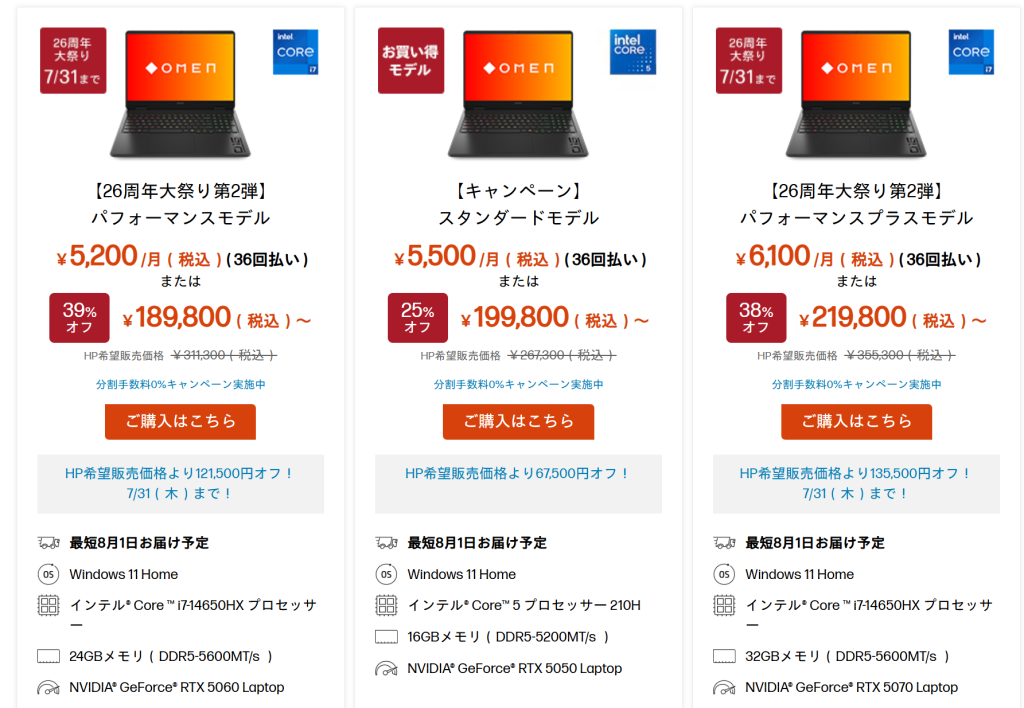Open the 分割手数料0%キャンペーン link under ¥199,800
The image size is (1024, 708).
pyautogui.click(x=519, y=384)
